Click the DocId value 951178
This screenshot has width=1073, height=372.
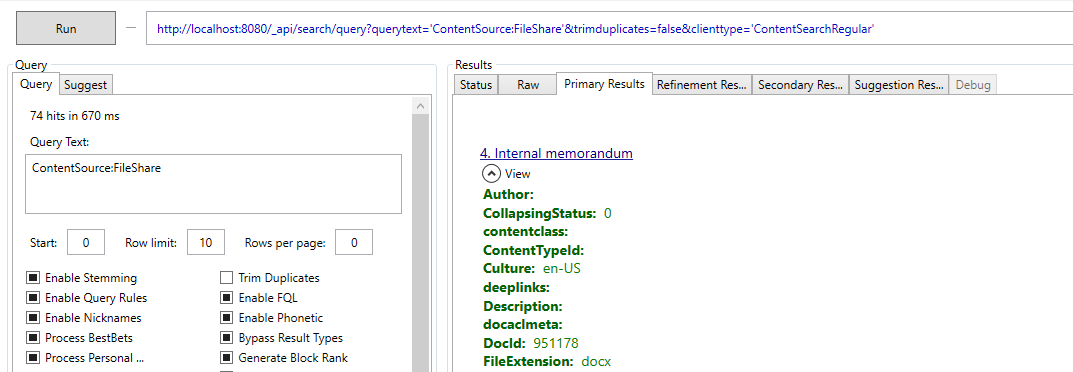point(556,343)
